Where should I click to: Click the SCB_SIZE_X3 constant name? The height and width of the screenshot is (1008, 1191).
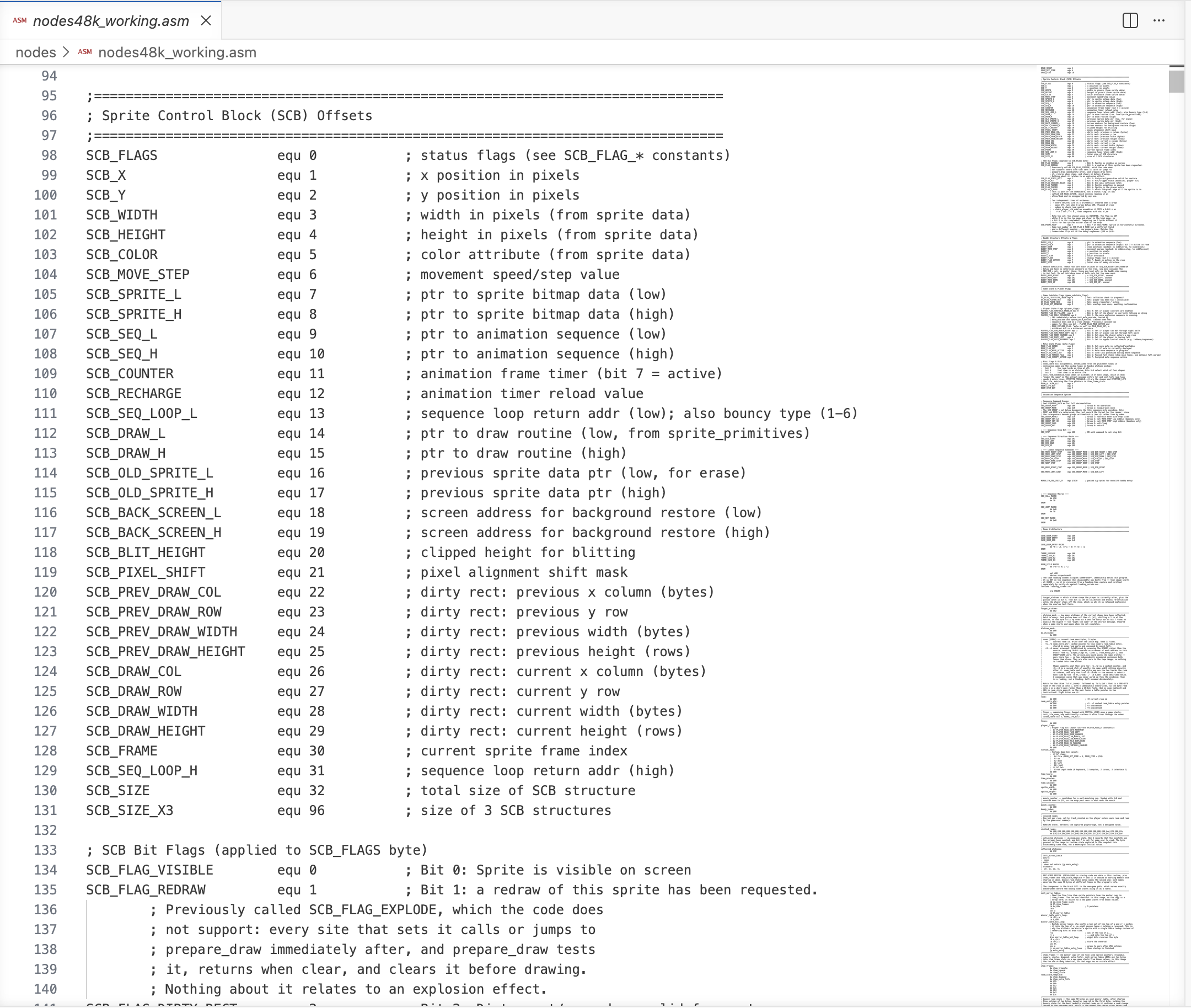(x=130, y=810)
